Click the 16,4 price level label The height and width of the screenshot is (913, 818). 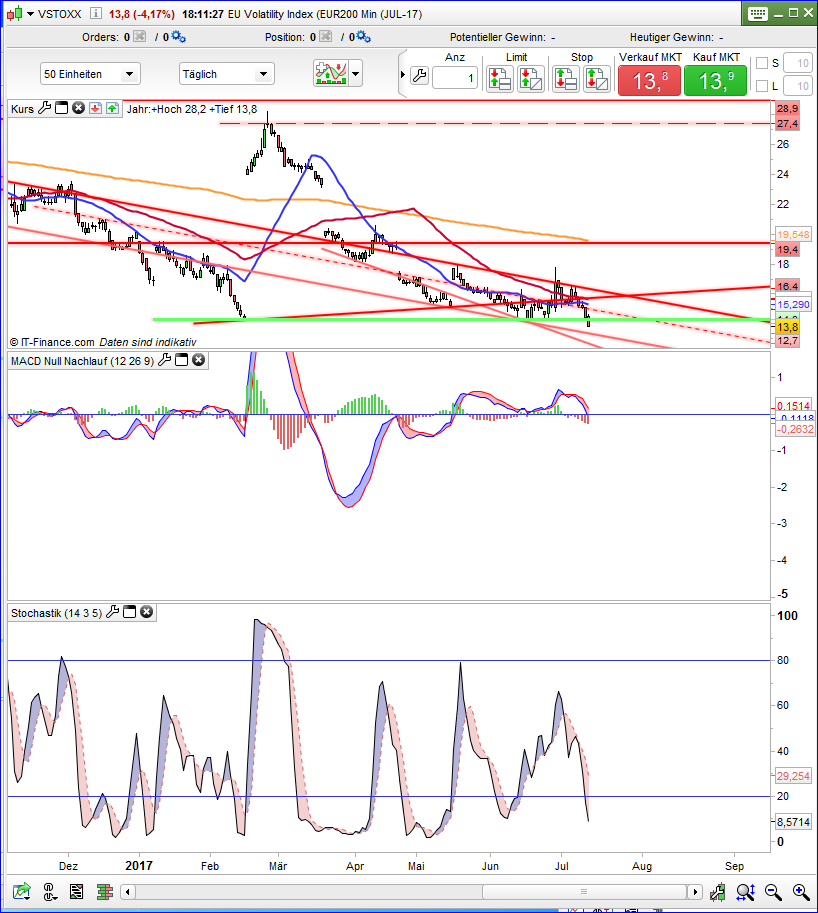coord(787,286)
